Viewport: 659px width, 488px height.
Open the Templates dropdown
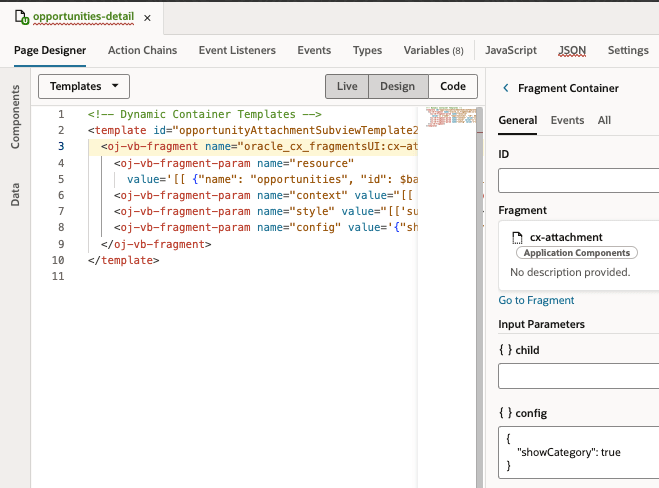[x=84, y=87]
